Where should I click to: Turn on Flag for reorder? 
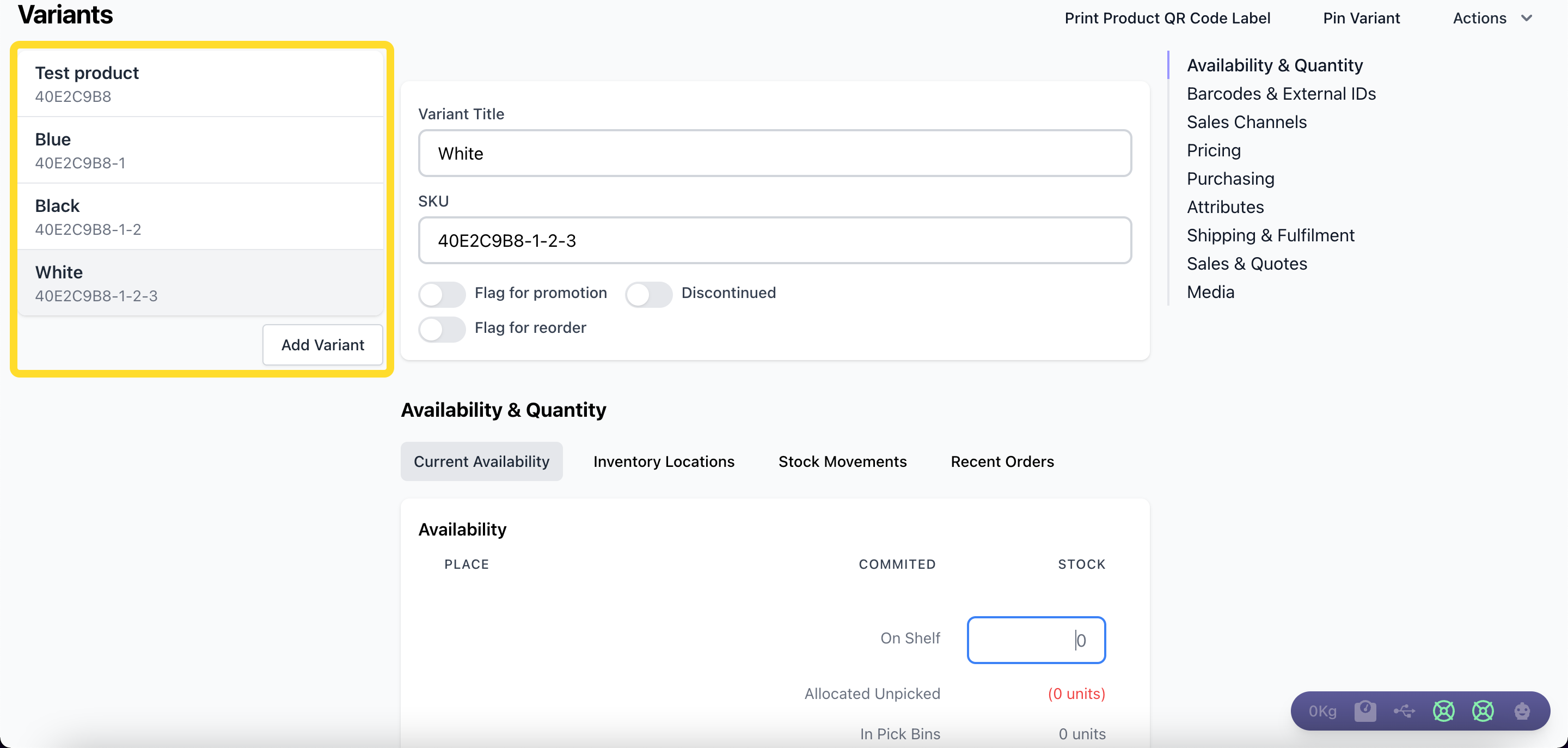442,329
